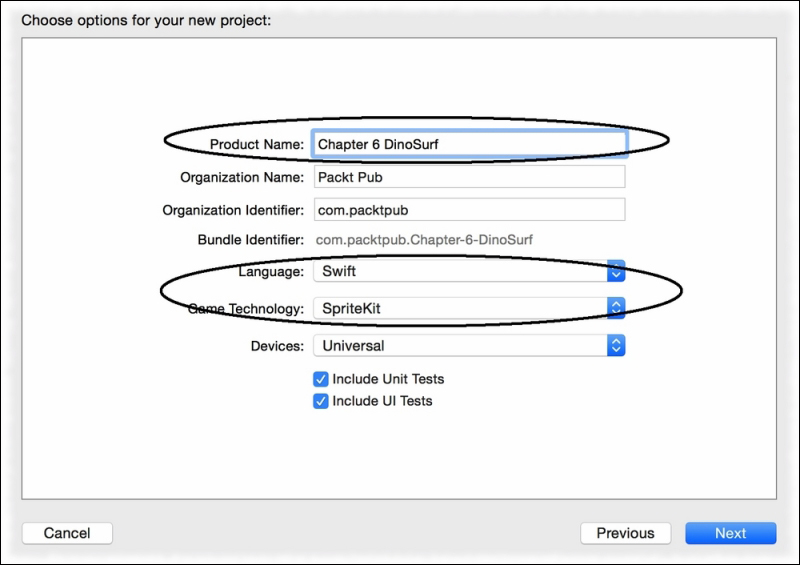Focus the Product Name text field
Screen dimensions: 800x565
click(469, 144)
